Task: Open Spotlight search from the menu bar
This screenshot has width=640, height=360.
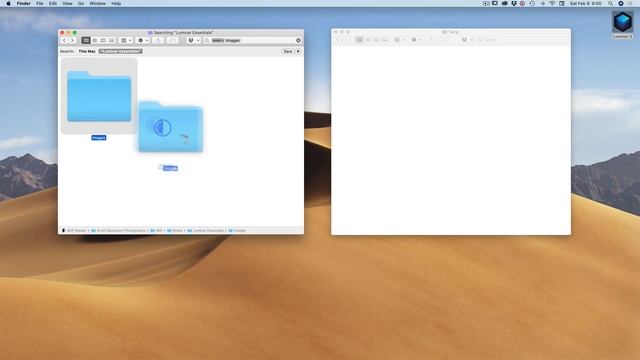Action: coord(610,3)
